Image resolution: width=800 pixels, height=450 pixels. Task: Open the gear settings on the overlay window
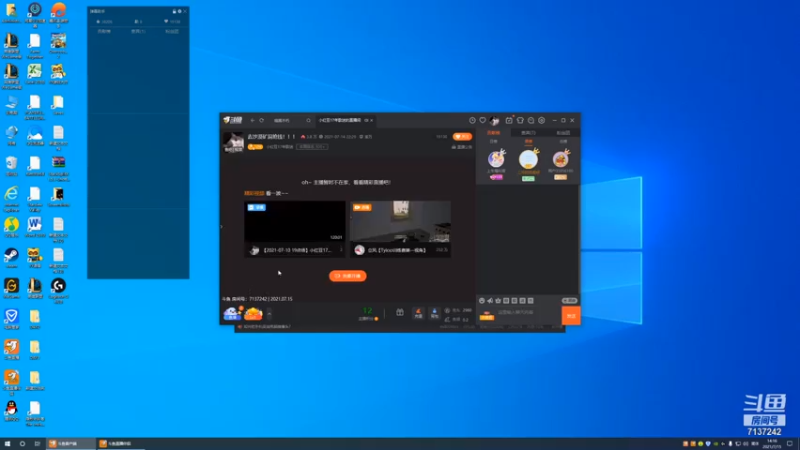coord(180,11)
